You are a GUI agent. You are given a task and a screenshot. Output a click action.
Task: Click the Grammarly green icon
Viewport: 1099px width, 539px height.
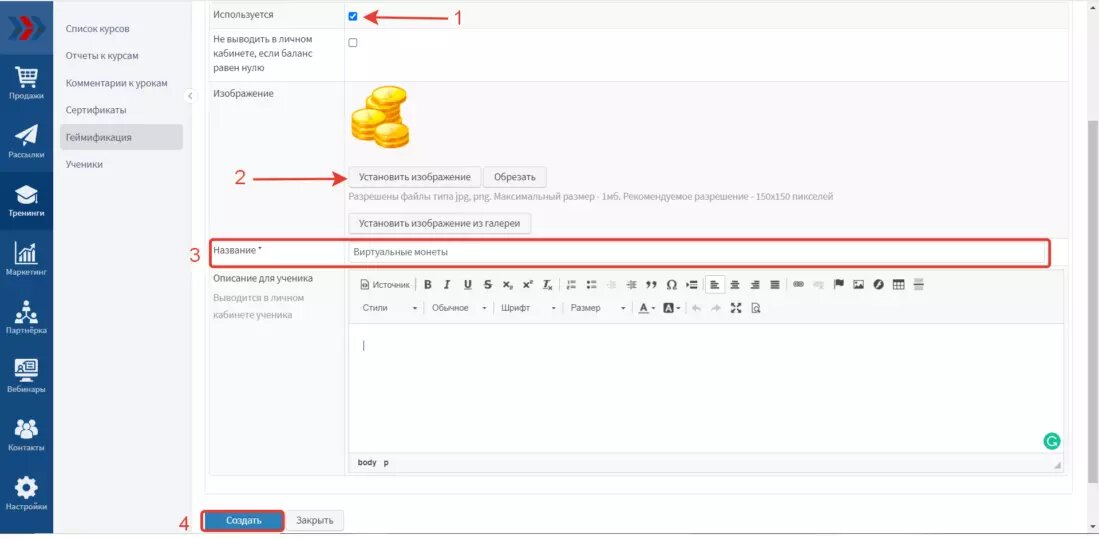[1051, 441]
